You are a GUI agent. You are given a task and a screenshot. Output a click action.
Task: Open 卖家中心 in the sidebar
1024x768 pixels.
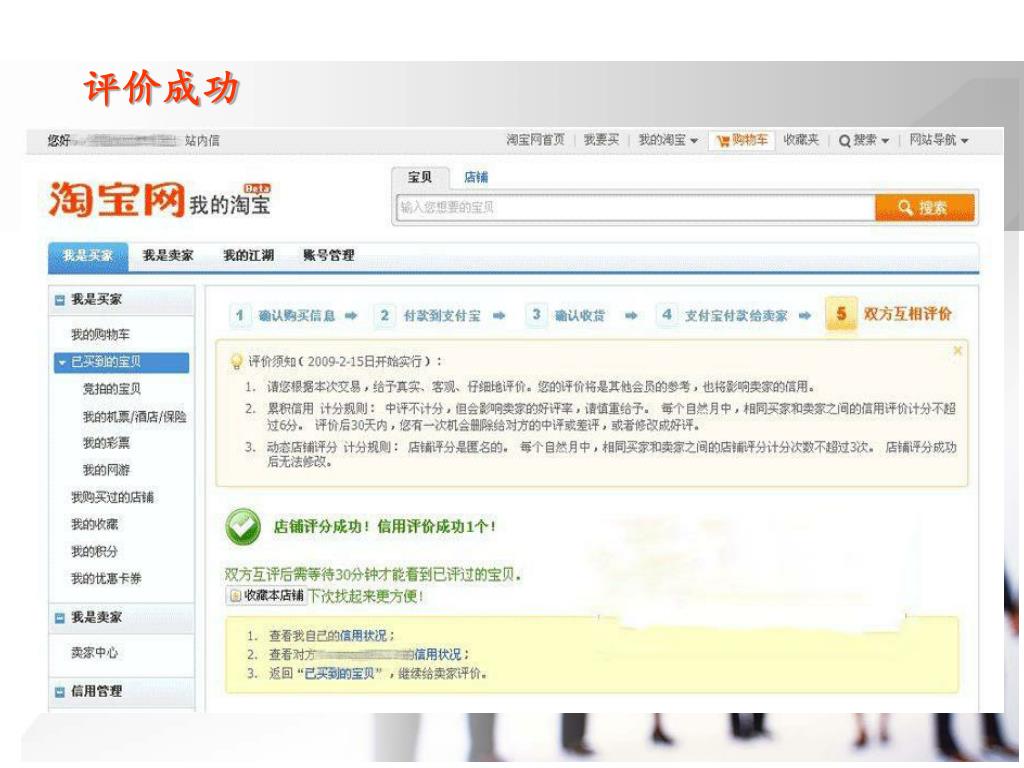[94, 652]
